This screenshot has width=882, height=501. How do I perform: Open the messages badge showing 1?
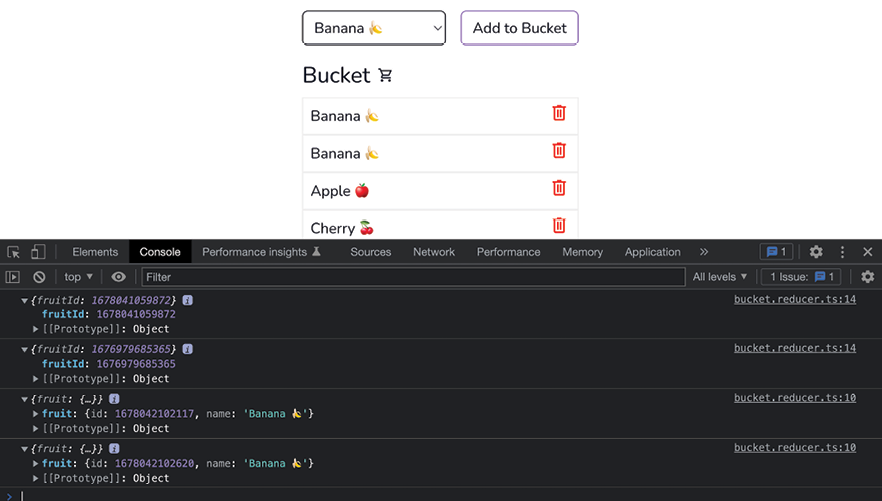click(x=776, y=252)
